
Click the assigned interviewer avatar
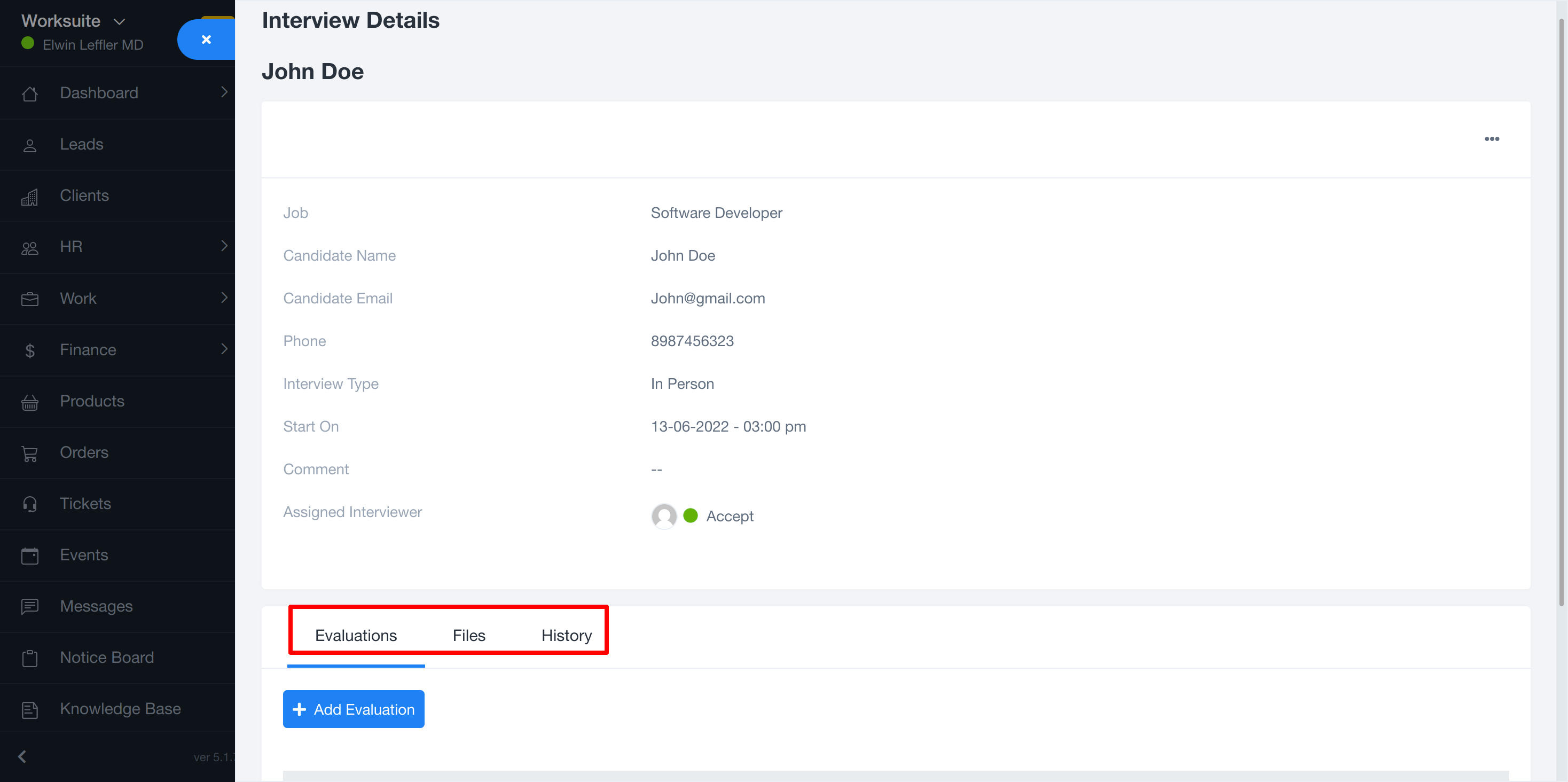tap(663, 516)
